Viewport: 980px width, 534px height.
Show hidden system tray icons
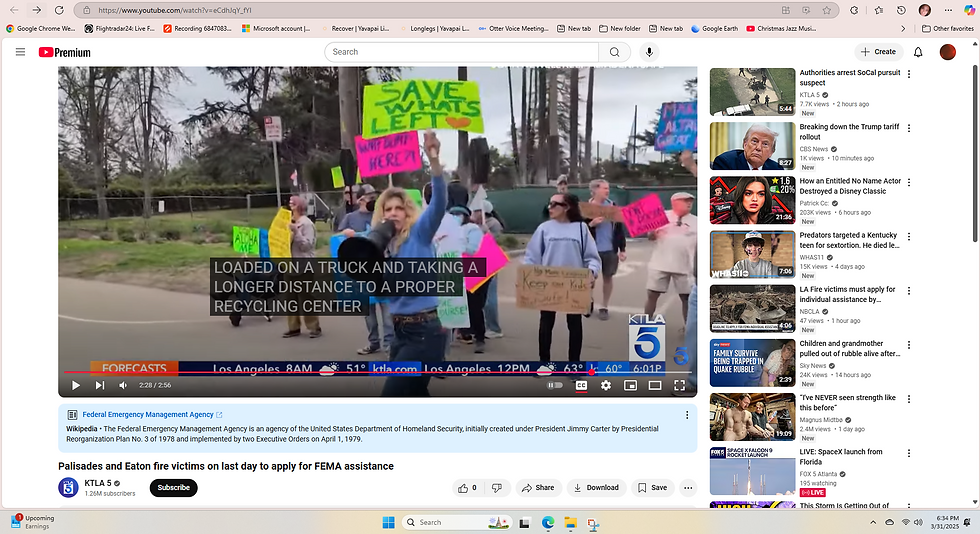[x=873, y=522]
